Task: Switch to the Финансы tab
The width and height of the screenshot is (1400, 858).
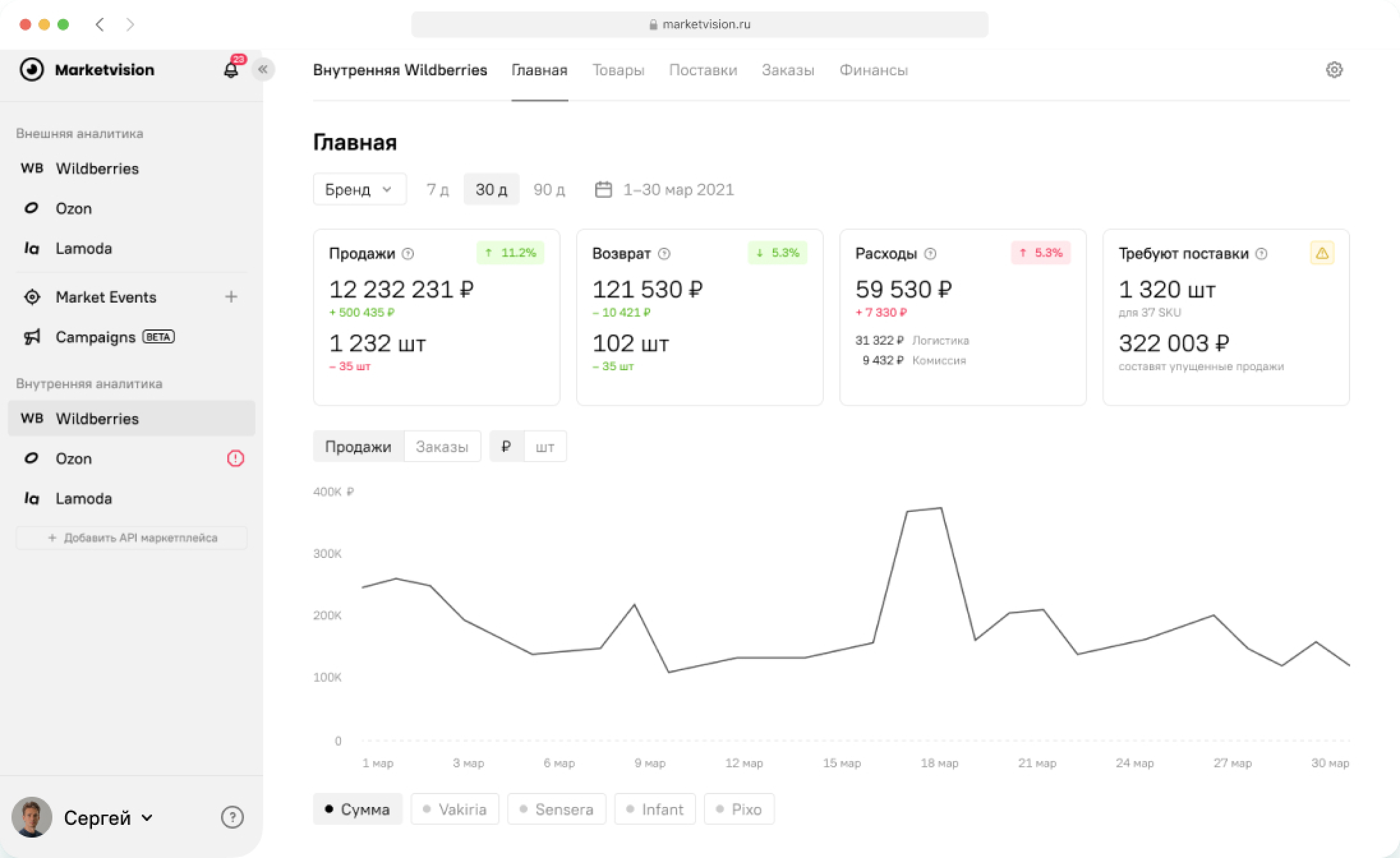Action: 874,70
